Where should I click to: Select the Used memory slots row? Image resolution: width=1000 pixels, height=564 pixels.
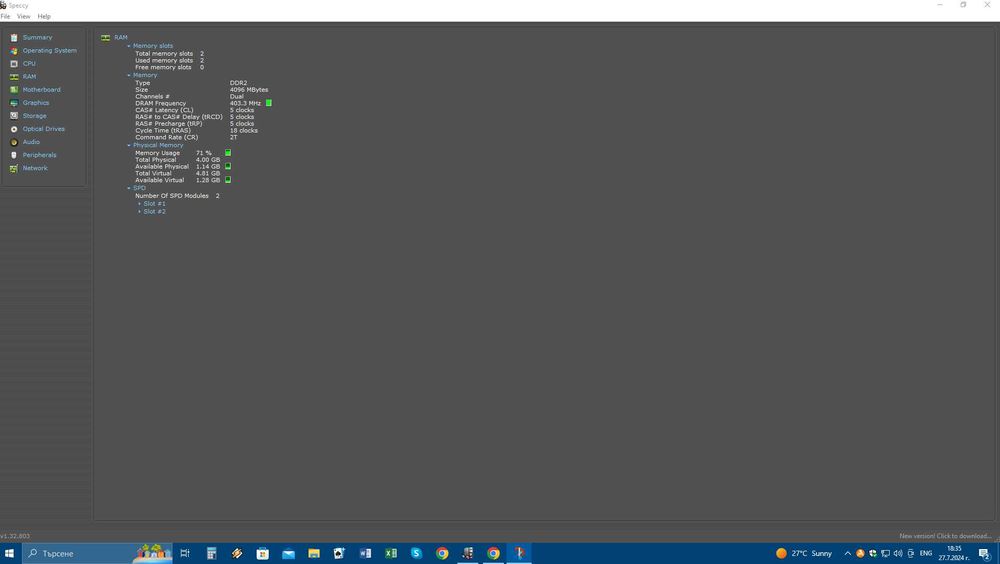170,61
